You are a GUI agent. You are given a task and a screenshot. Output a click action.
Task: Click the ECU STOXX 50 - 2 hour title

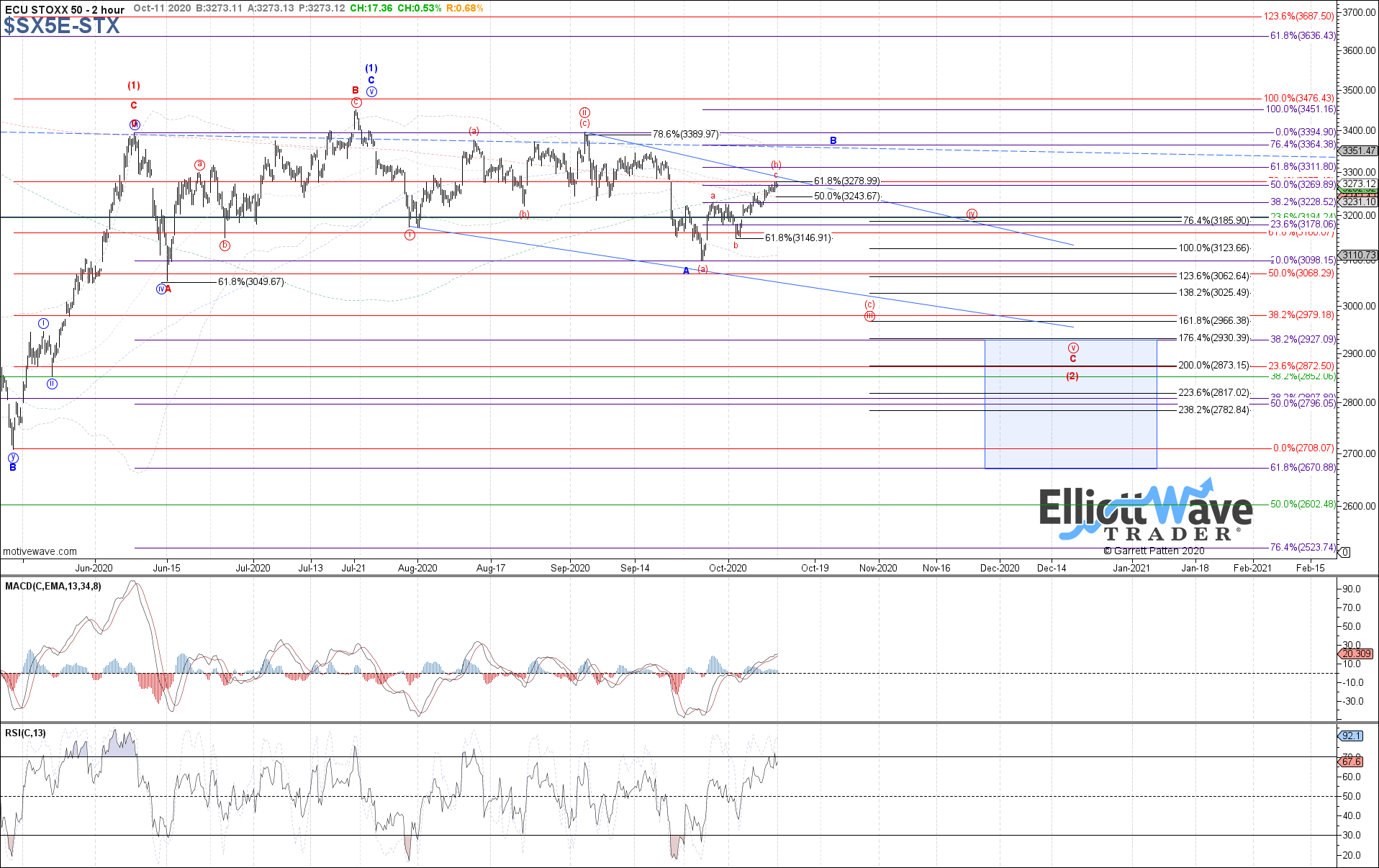click(x=65, y=9)
